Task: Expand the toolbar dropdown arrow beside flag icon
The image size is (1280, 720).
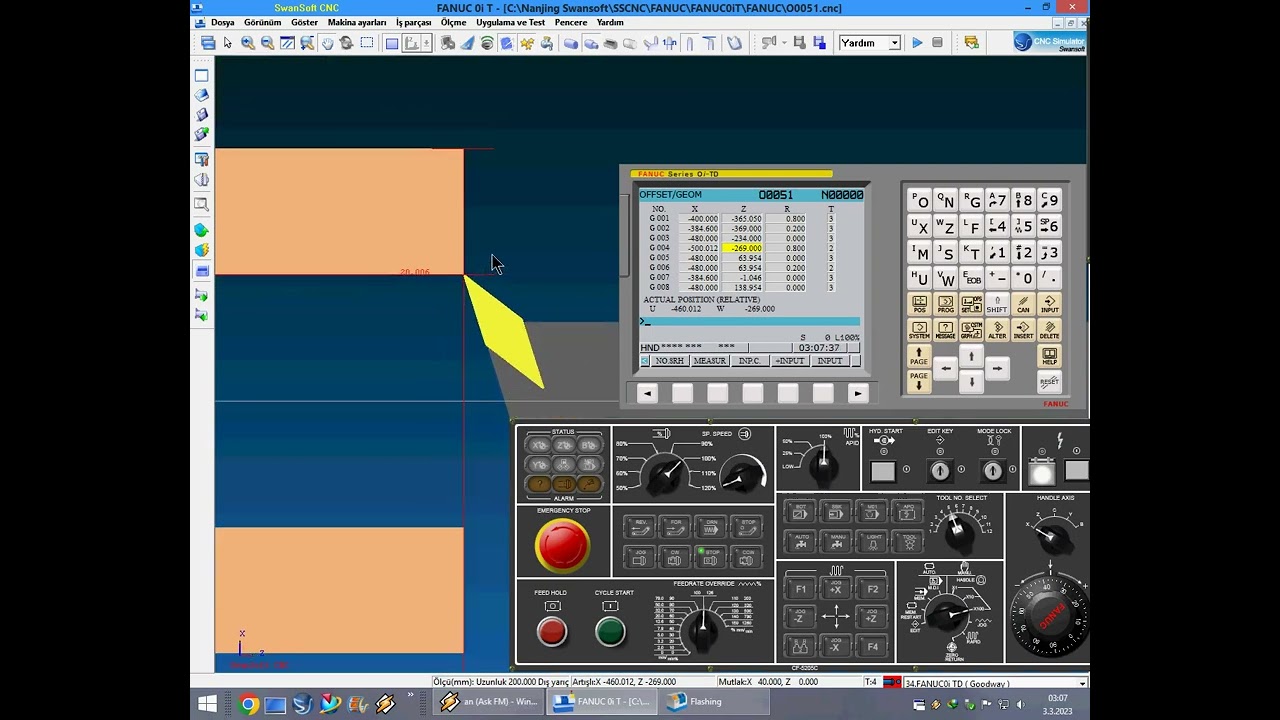Action: (x=785, y=43)
